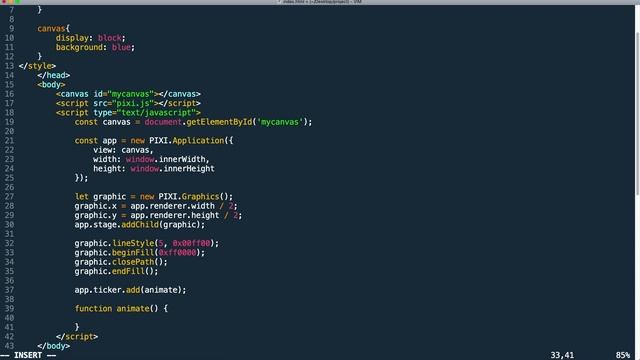Click the "canvas{" CSS selector on line 9

[53, 29]
